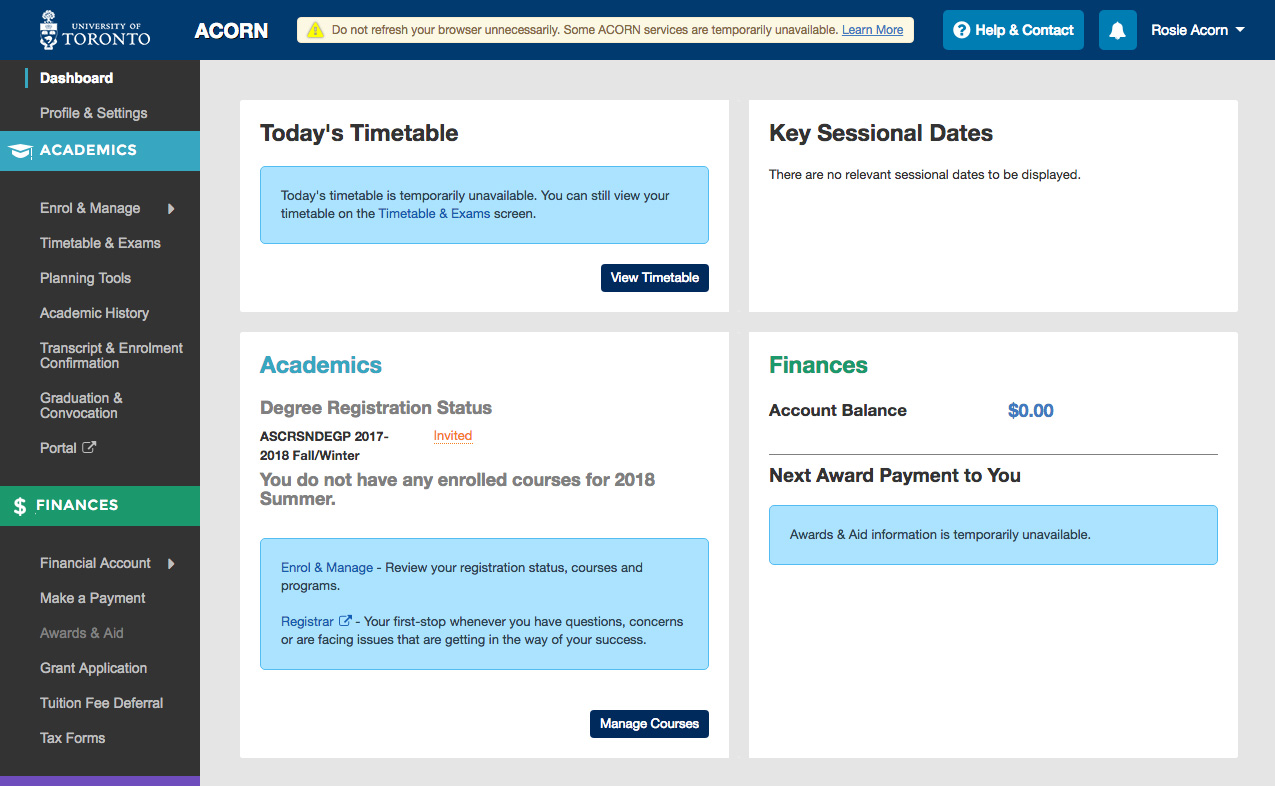
Task: Expand the Enrol & Manage submenu arrow
Action: [x=171, y=209]
